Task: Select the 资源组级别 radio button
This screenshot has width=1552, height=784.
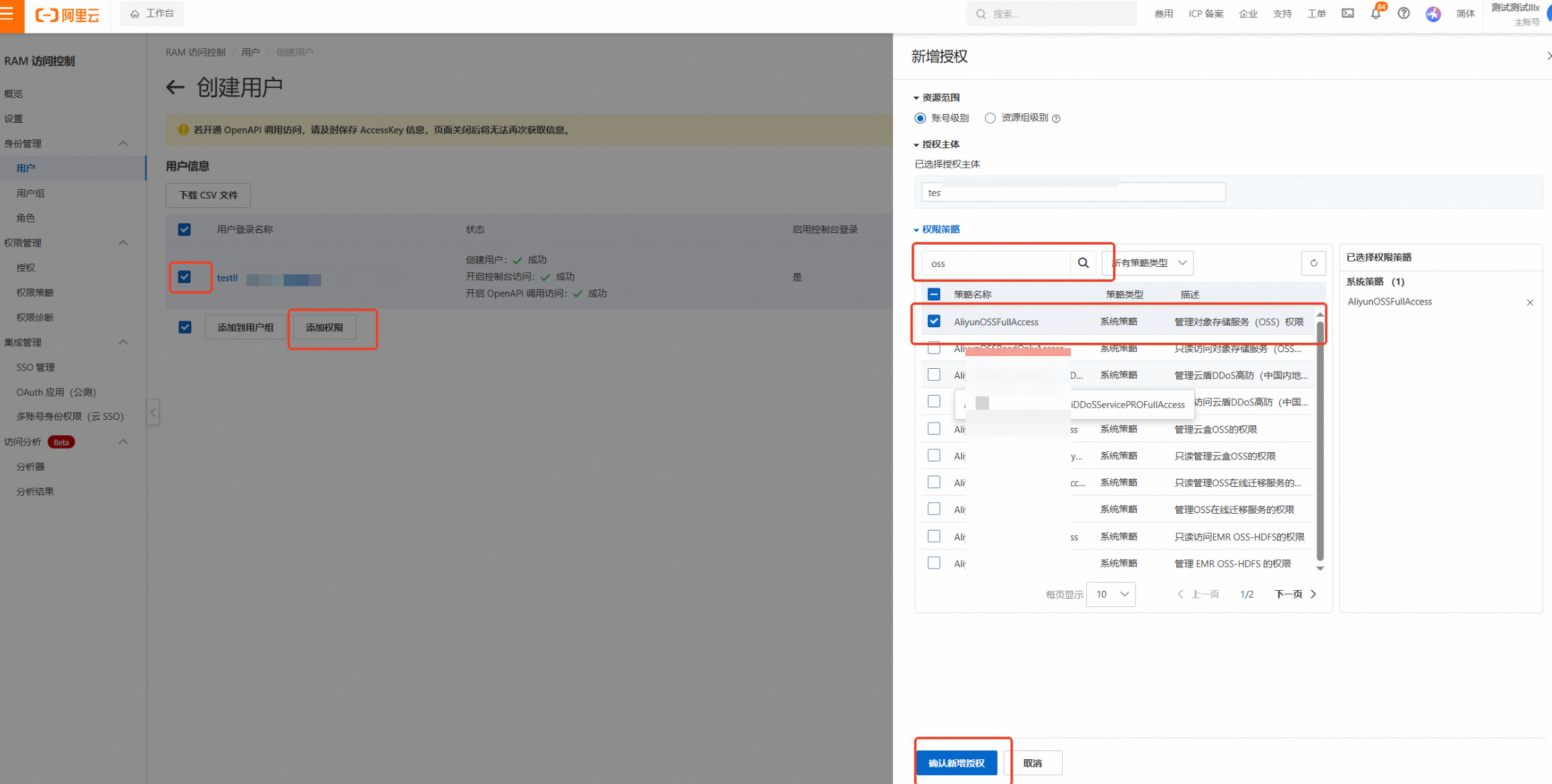Action: 990,118
